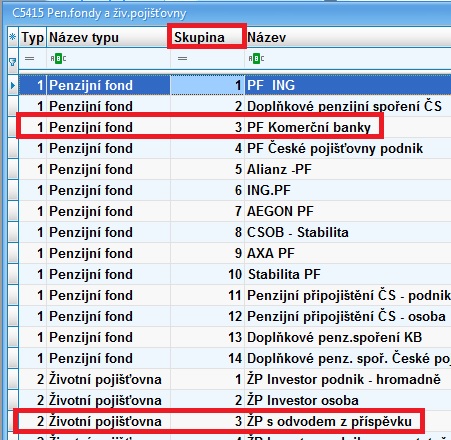451x440 pixels.
Task: Click the current-row arrow indicator of PF ING
Action: click(13, 85)
